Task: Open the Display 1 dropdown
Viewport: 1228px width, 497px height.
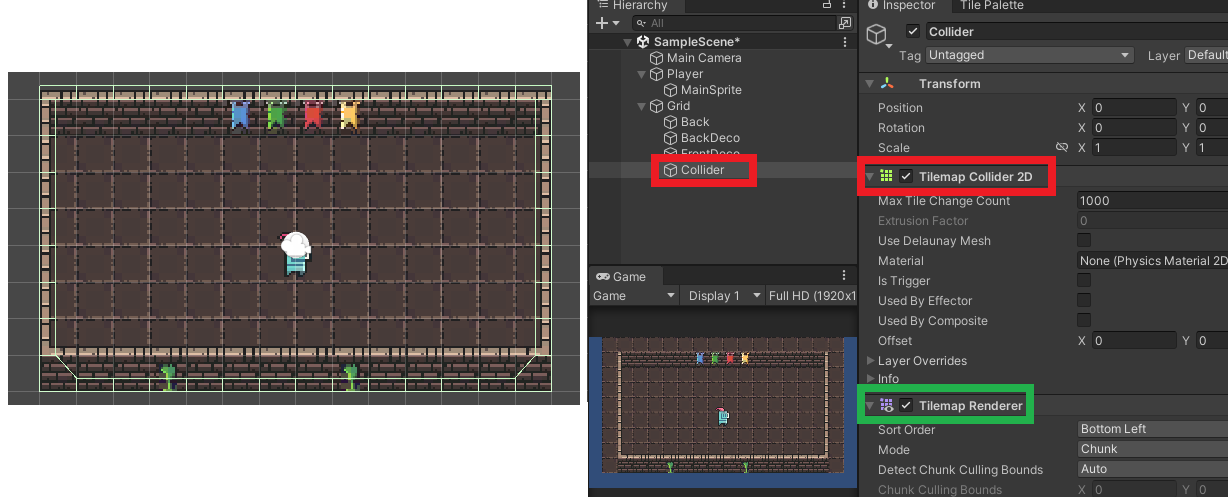Action: tap(721, 296)
